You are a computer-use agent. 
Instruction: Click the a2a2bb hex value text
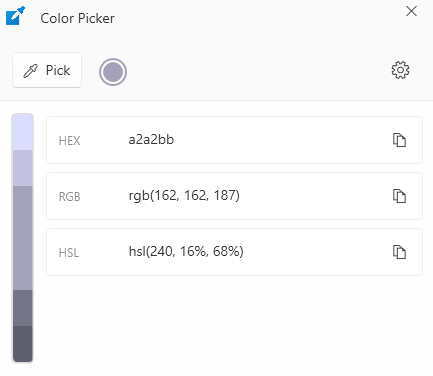tap(151, 139)
